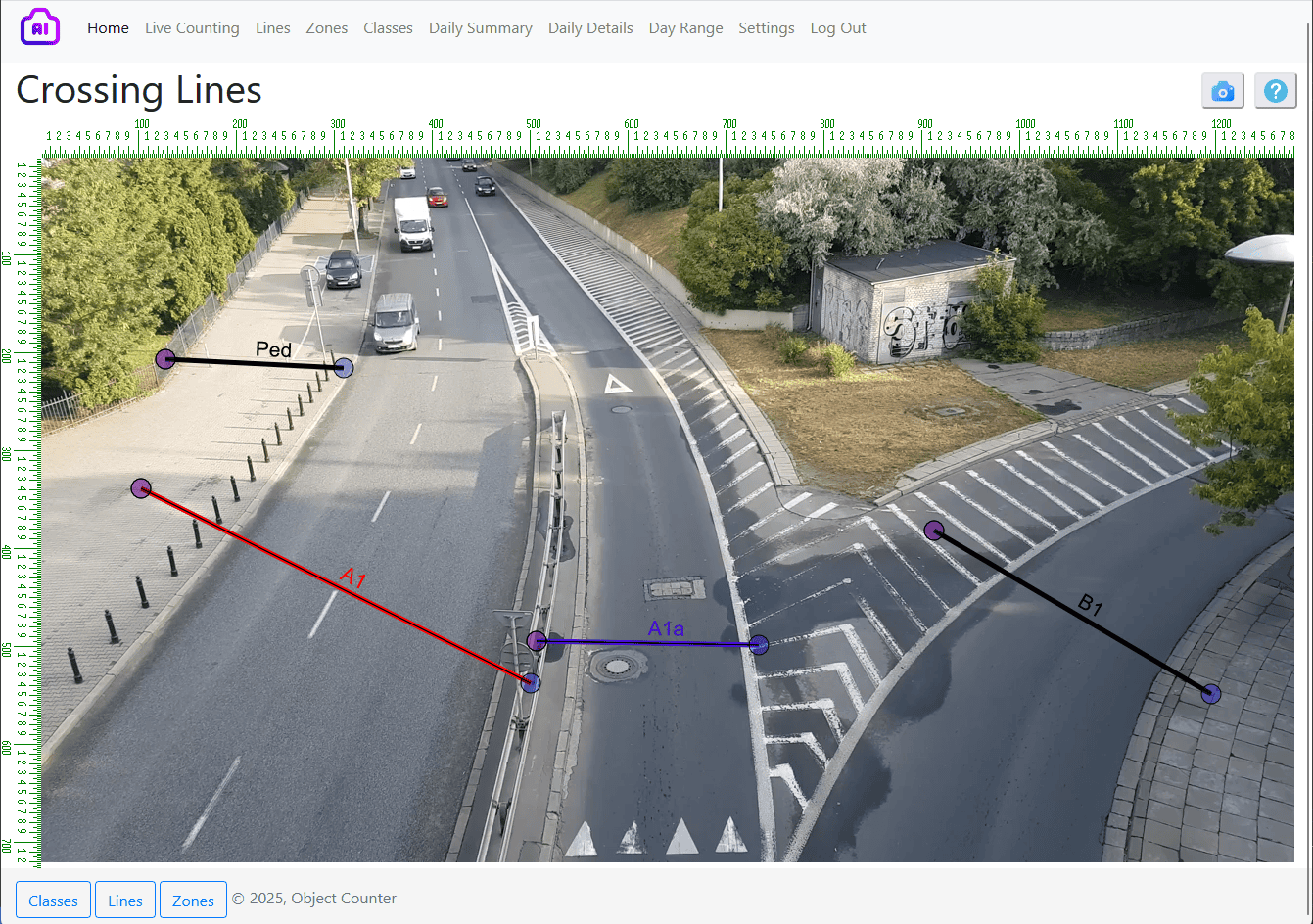Viewport: 1313px width, 924px height.
Task: Select the purple start handle of line Ped
Action: coord(165,359)
